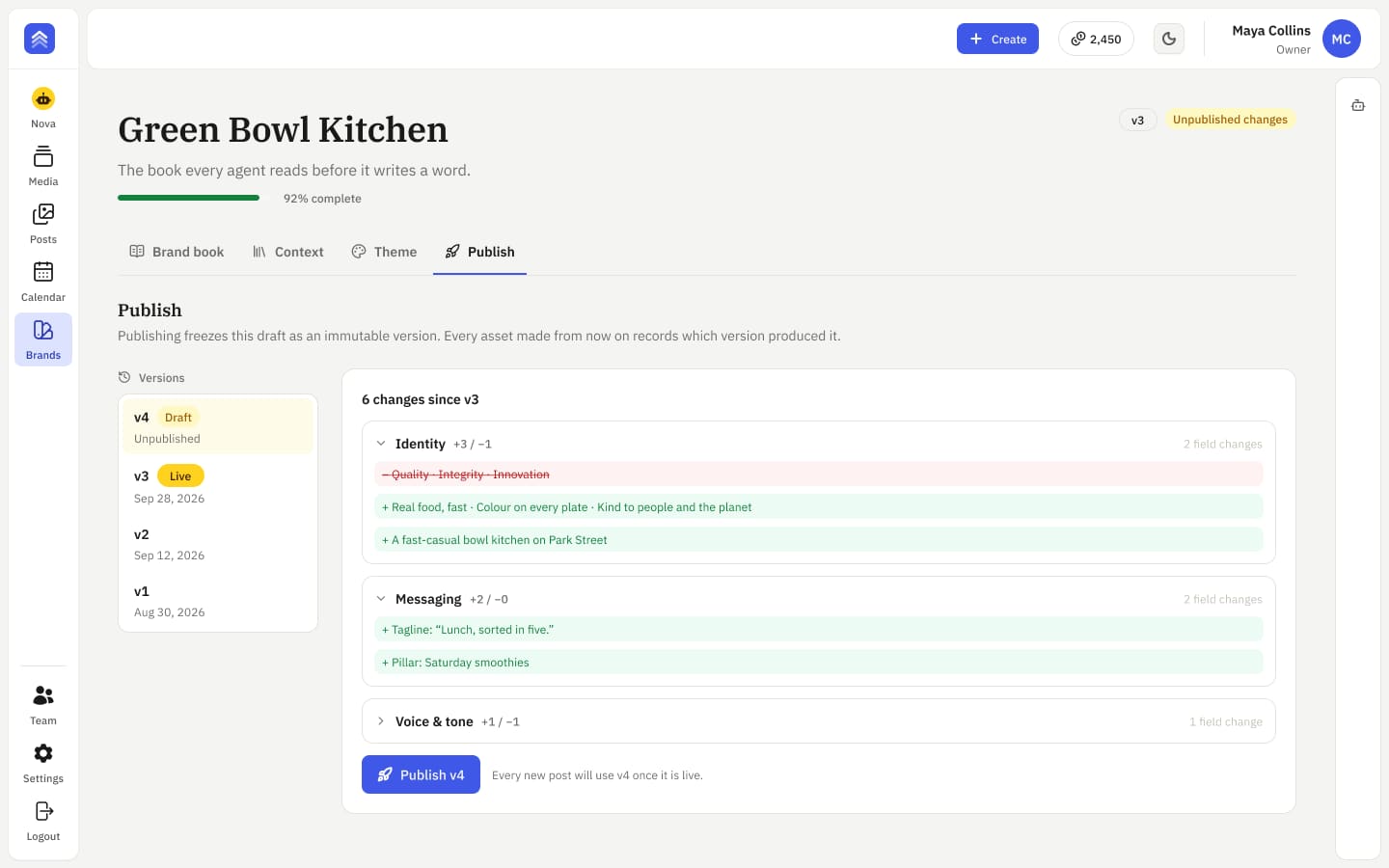Open Team page
Screen dimensions: 1389x868
(43, 705)
